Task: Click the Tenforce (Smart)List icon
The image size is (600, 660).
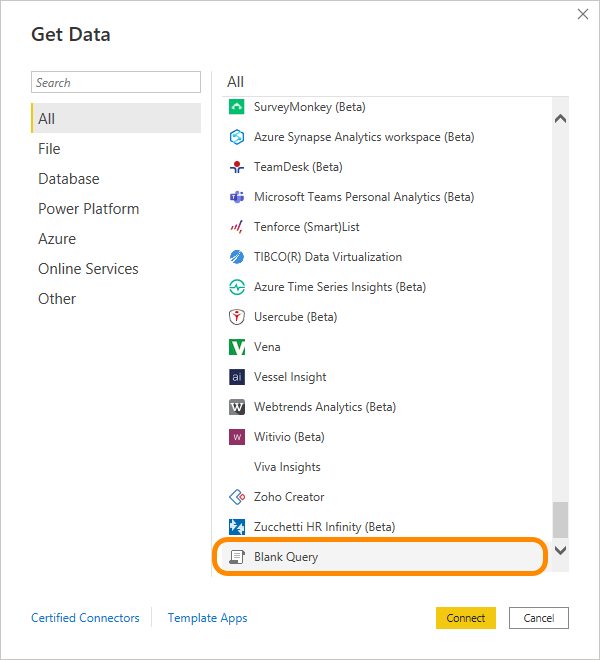Action: click(237, 227)
